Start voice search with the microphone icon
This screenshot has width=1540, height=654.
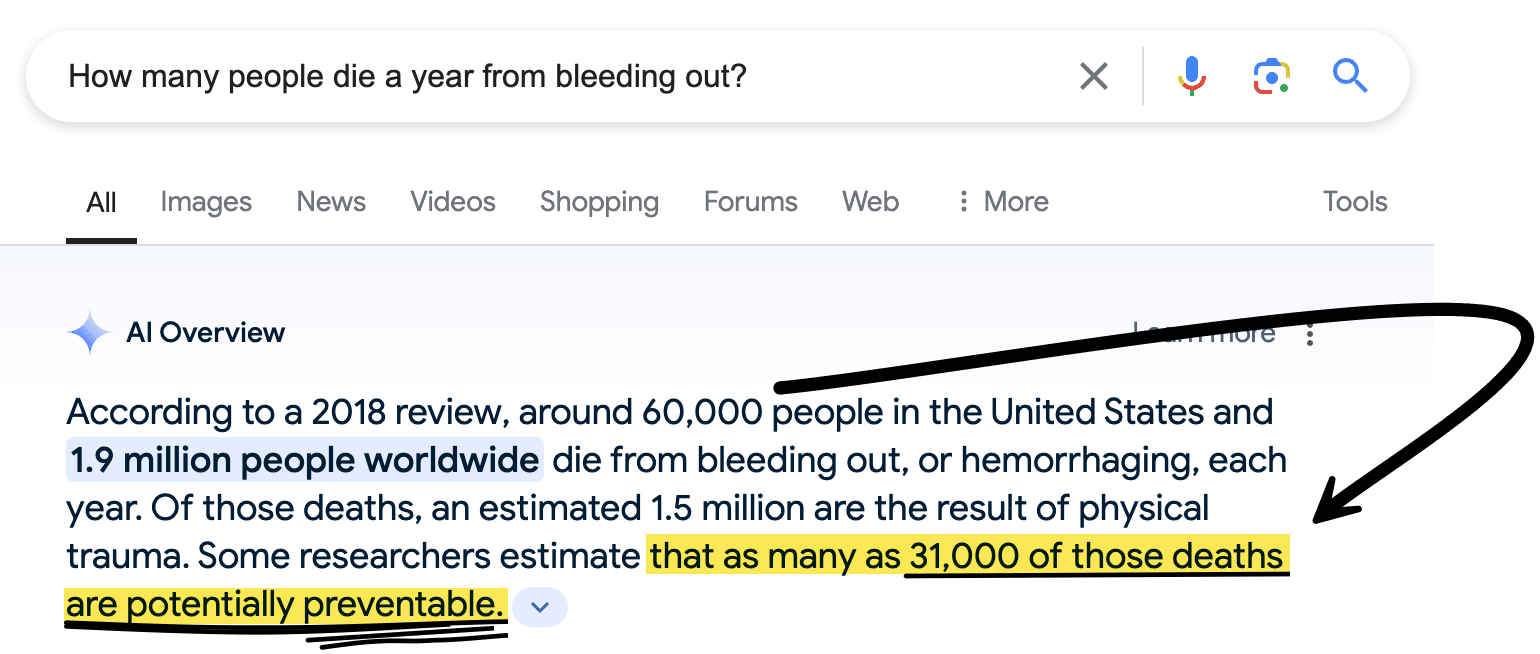click(1191, 76)
